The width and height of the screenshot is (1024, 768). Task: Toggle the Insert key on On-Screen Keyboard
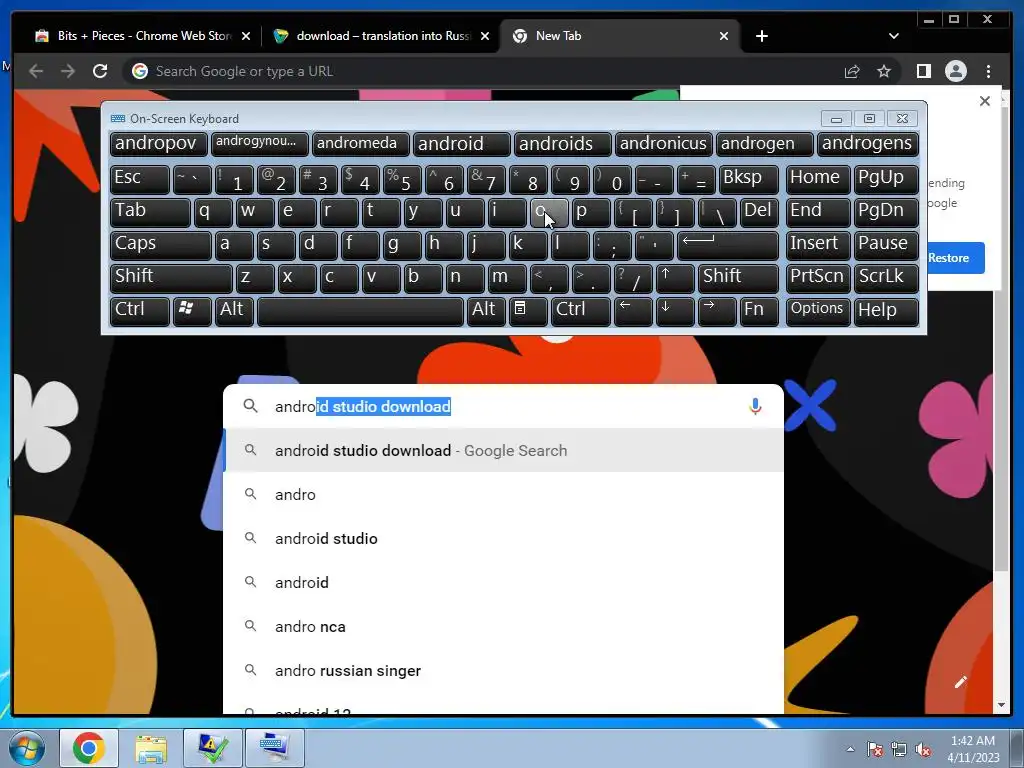click(x=818, y=244)
